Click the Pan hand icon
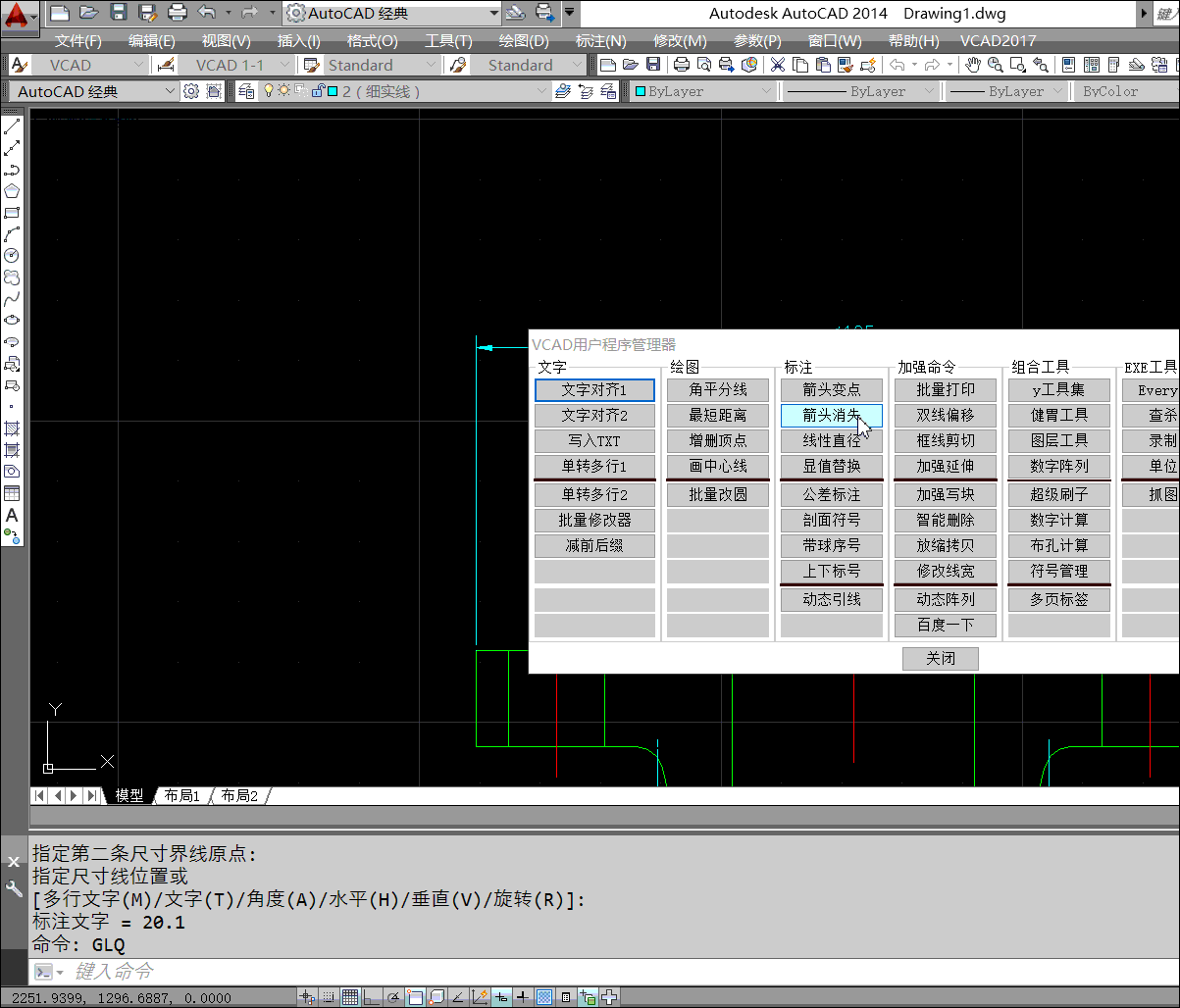This screenshot has height=1008, width=1180. click(x=972, y=66)
